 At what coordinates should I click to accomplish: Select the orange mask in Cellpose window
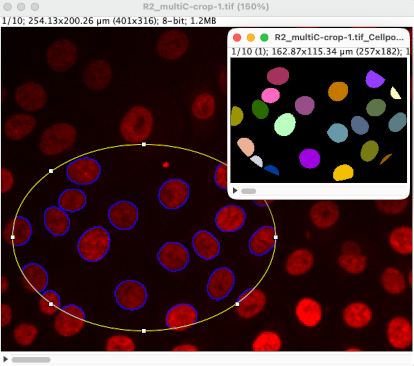coord(338,91)
